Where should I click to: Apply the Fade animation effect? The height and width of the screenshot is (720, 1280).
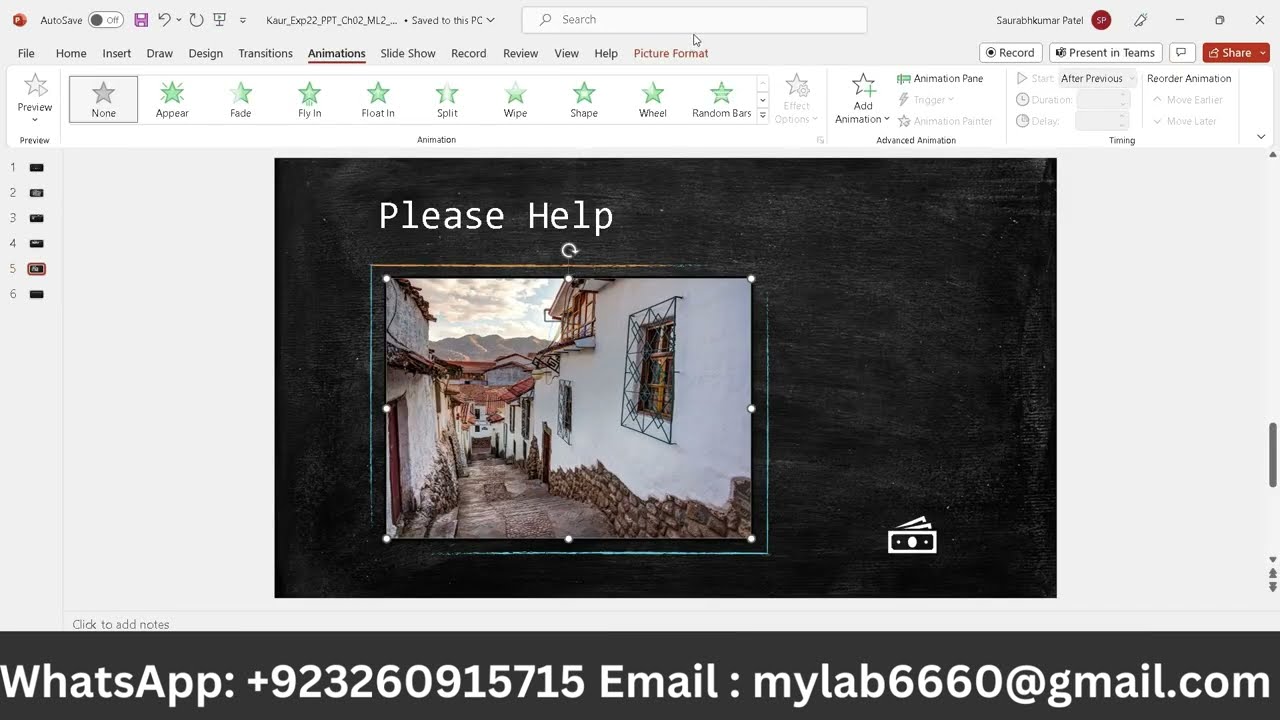[241, 99]
